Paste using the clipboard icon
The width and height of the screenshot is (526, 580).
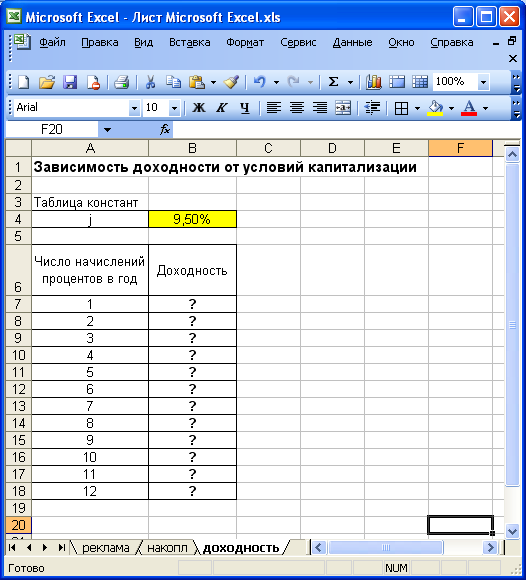tap(197, 82)
